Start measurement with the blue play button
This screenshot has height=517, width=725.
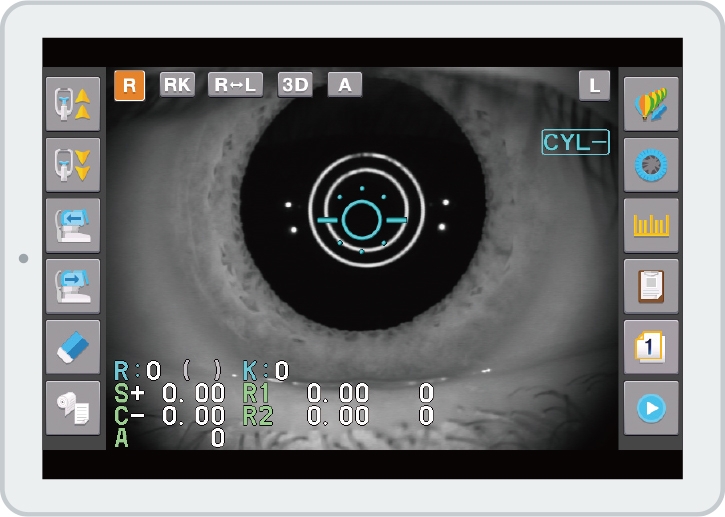(651, 408)
